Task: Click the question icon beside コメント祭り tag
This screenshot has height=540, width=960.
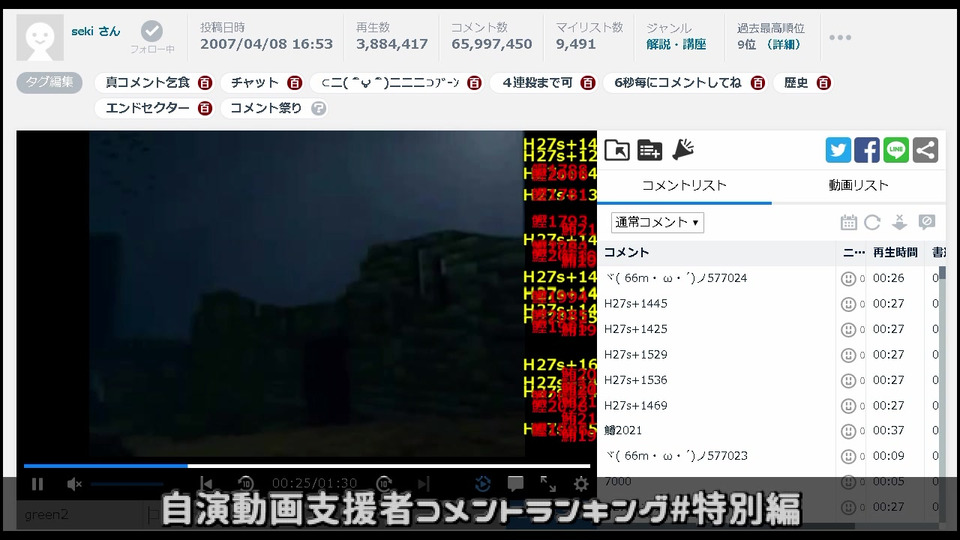Action: tap(318, 108)
